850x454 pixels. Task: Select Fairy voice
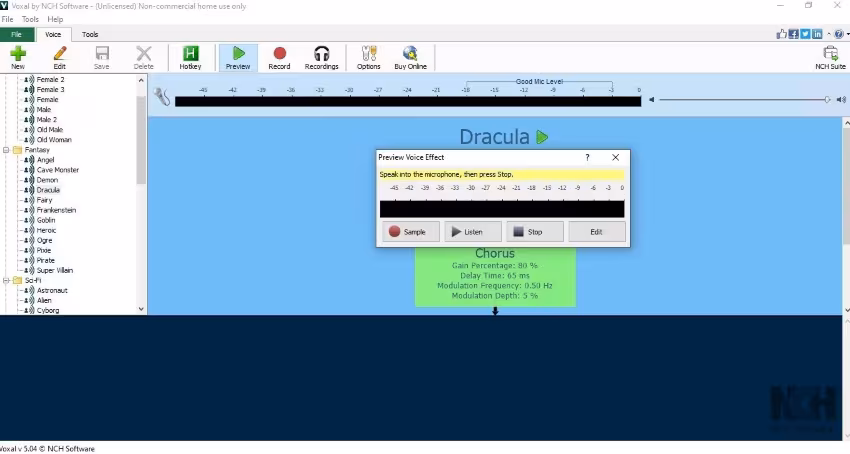[44, 200]
